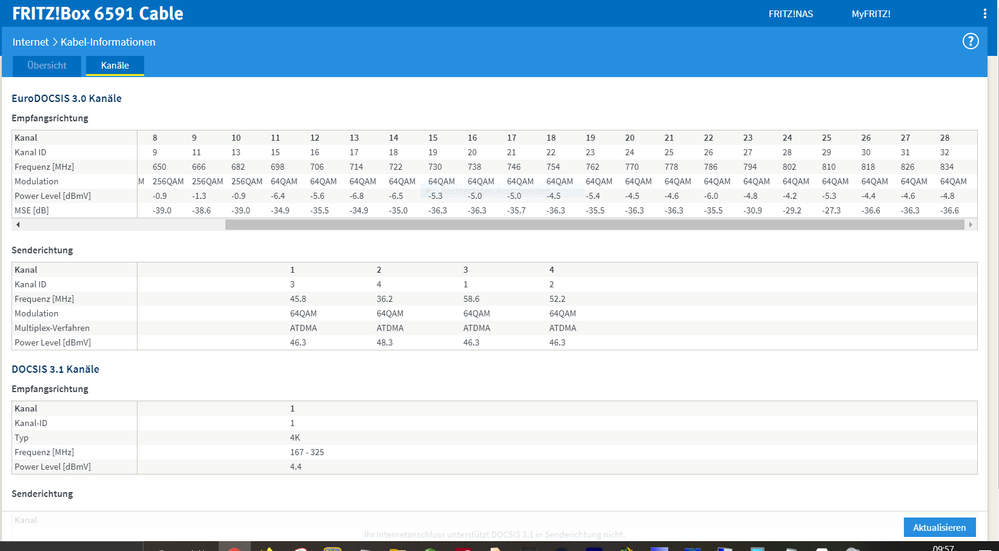The image size is (999, 551).
Task: Click the 666 MHz frequency cell
Action: [199, 167]
